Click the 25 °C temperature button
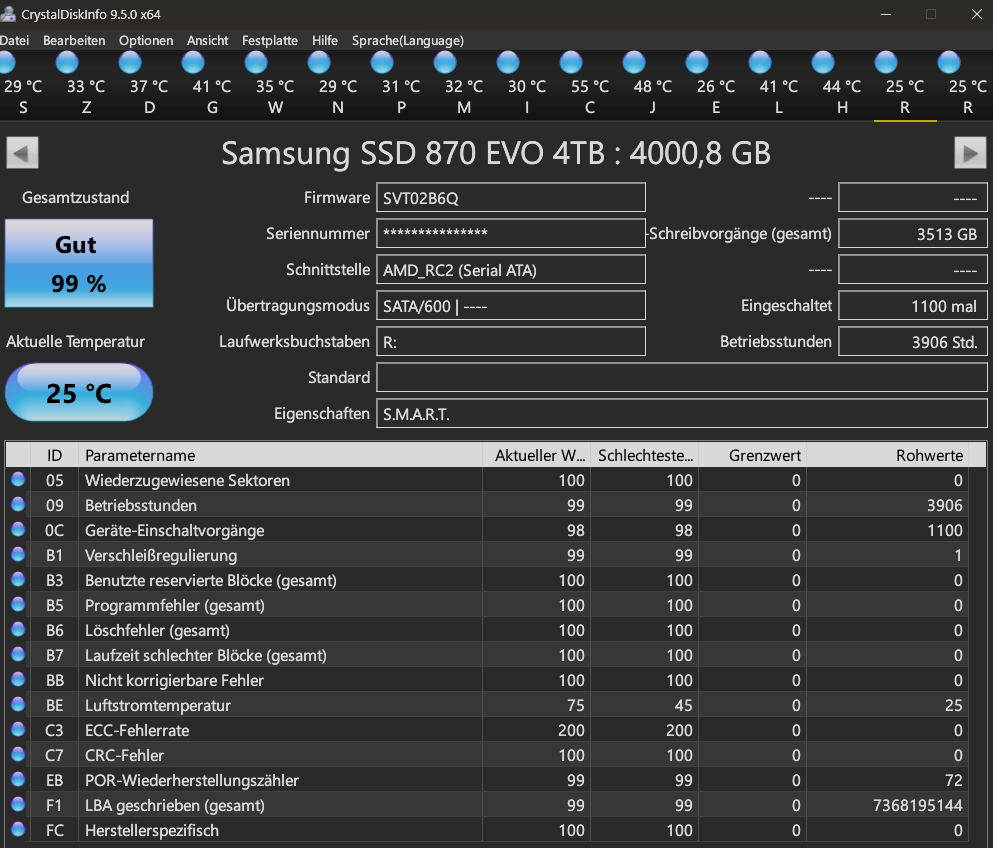The image size is (993, 848). (x=79, y=393)
